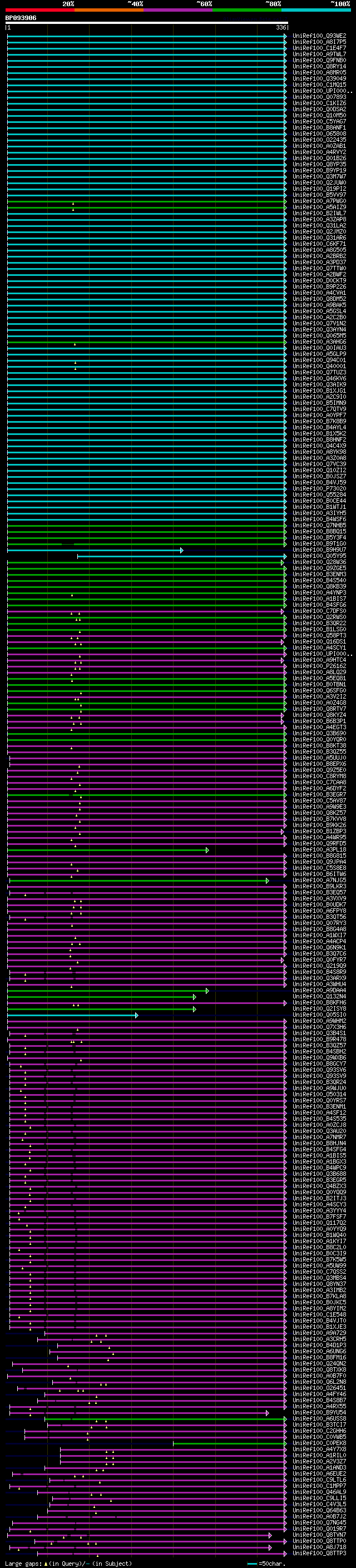Click the UniRef100_A5AIZ9 label
The height and width of the screenshot is (1568, 356).
coord(319,207)
